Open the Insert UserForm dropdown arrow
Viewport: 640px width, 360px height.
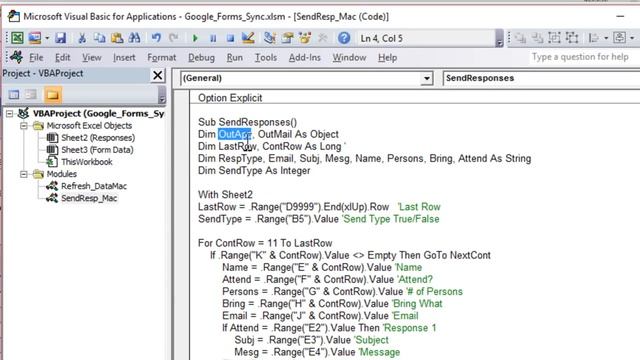[x=47, y=38]
